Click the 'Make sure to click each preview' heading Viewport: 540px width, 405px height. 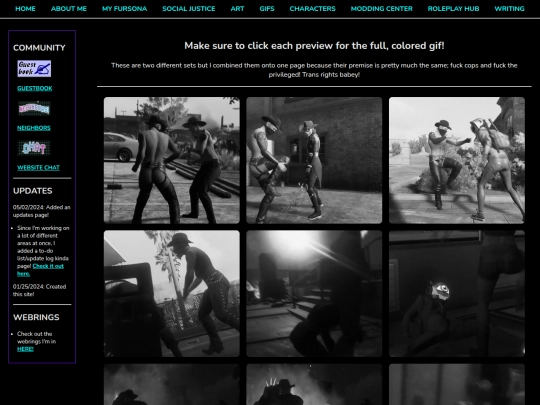314,45
